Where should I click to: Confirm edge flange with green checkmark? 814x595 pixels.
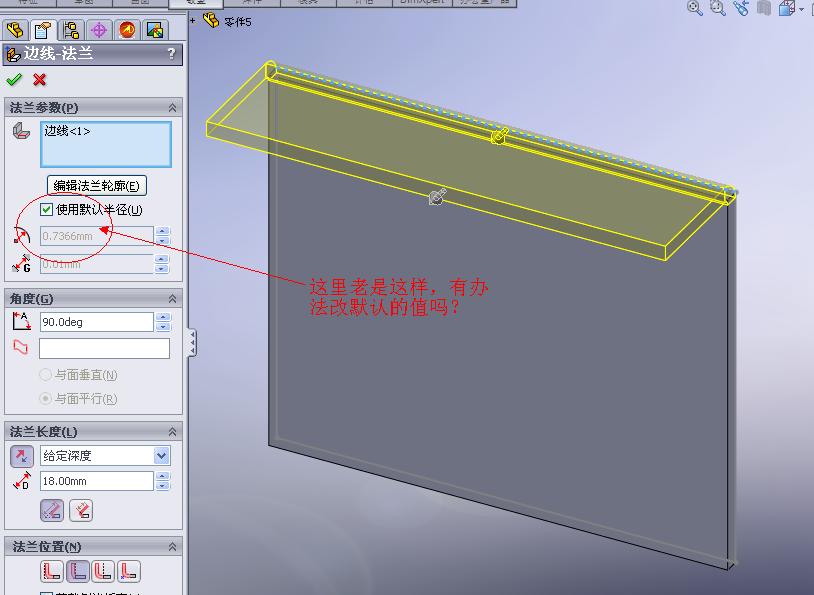click(14, 79)
